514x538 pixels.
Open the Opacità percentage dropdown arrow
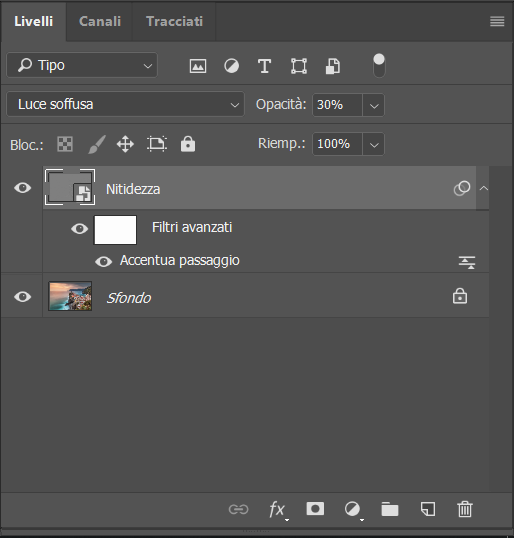pyautogui.click(x=374, y=105)
